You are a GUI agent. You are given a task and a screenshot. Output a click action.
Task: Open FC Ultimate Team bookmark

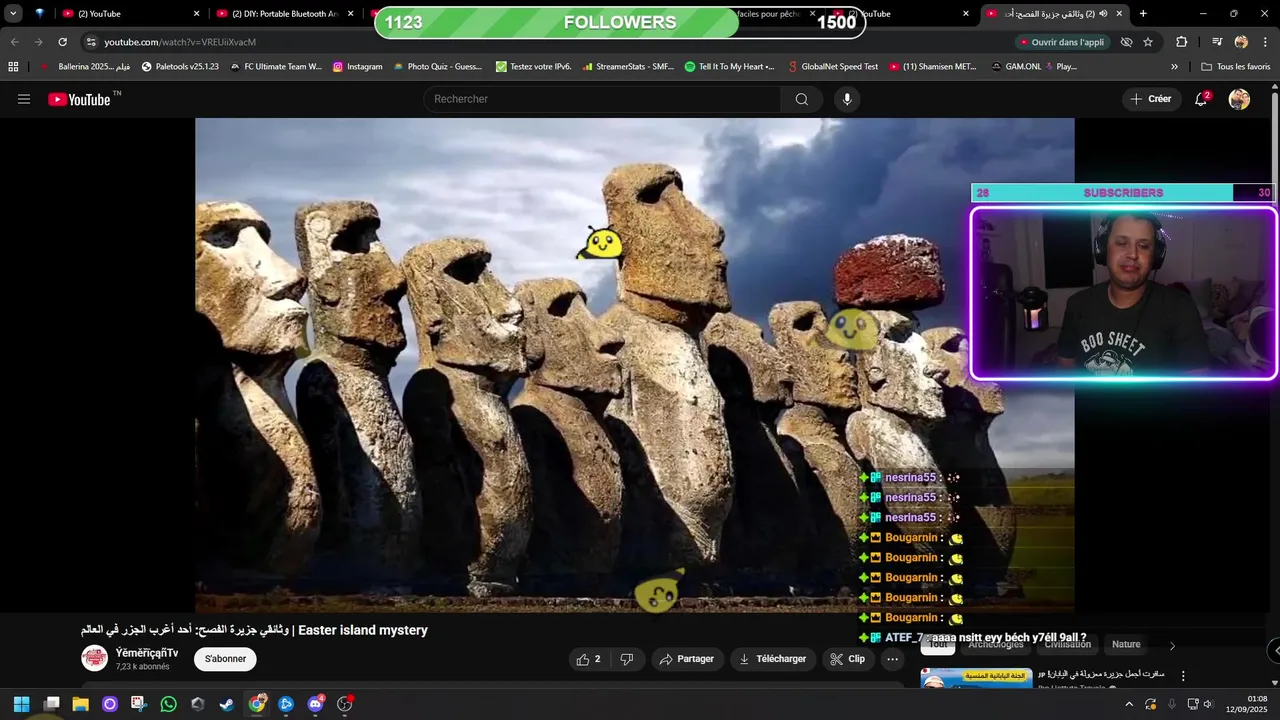coord(275,67)
